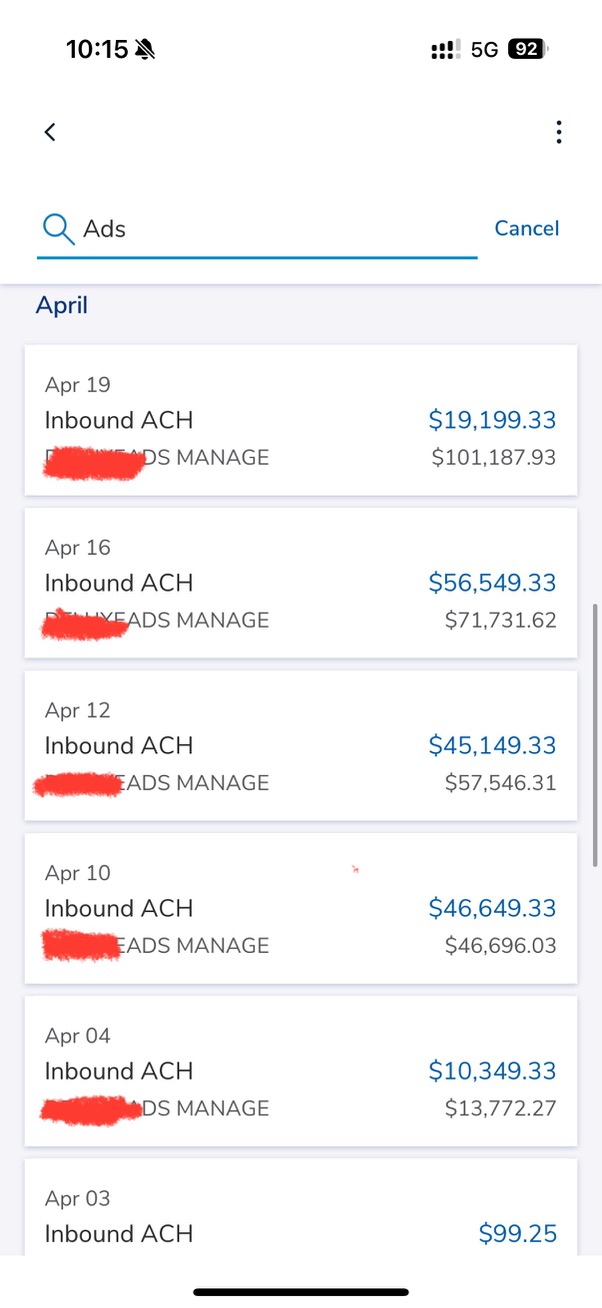Tap the magnifying glass search icon
Viewport: 602px width, 1308px height.
pyautogui.click(x=58, y=229)
